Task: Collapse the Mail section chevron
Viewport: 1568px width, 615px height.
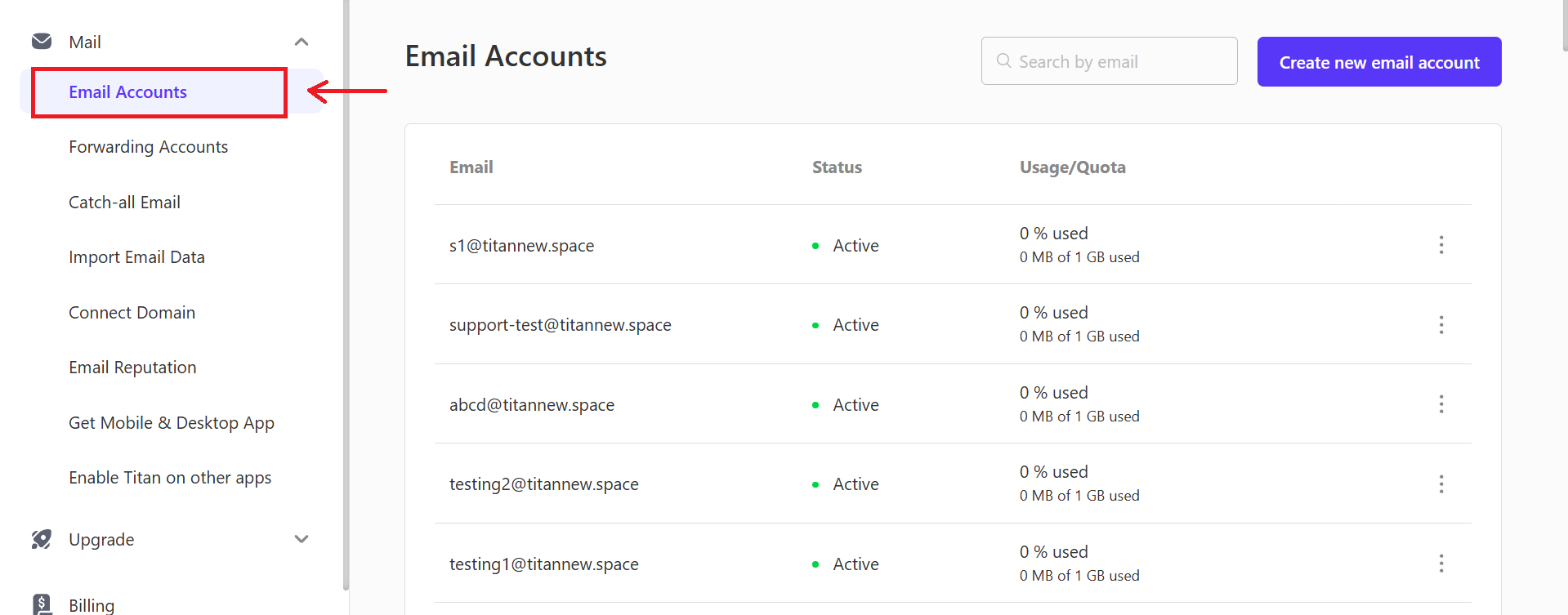Action: [302, 42]
